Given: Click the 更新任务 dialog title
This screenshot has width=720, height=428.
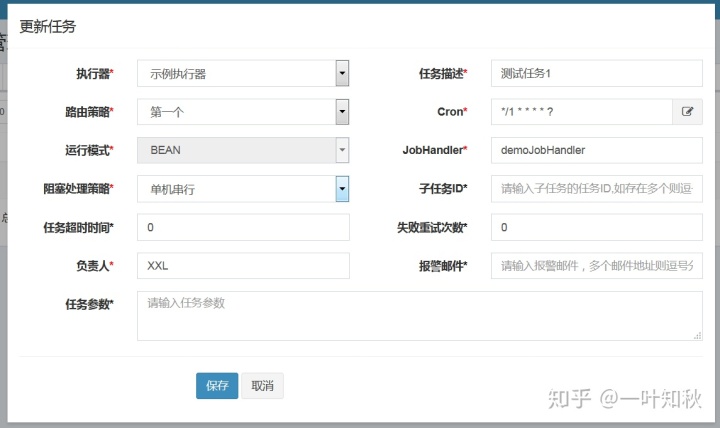Looking at the screenshot, I should tap(48, 27).
